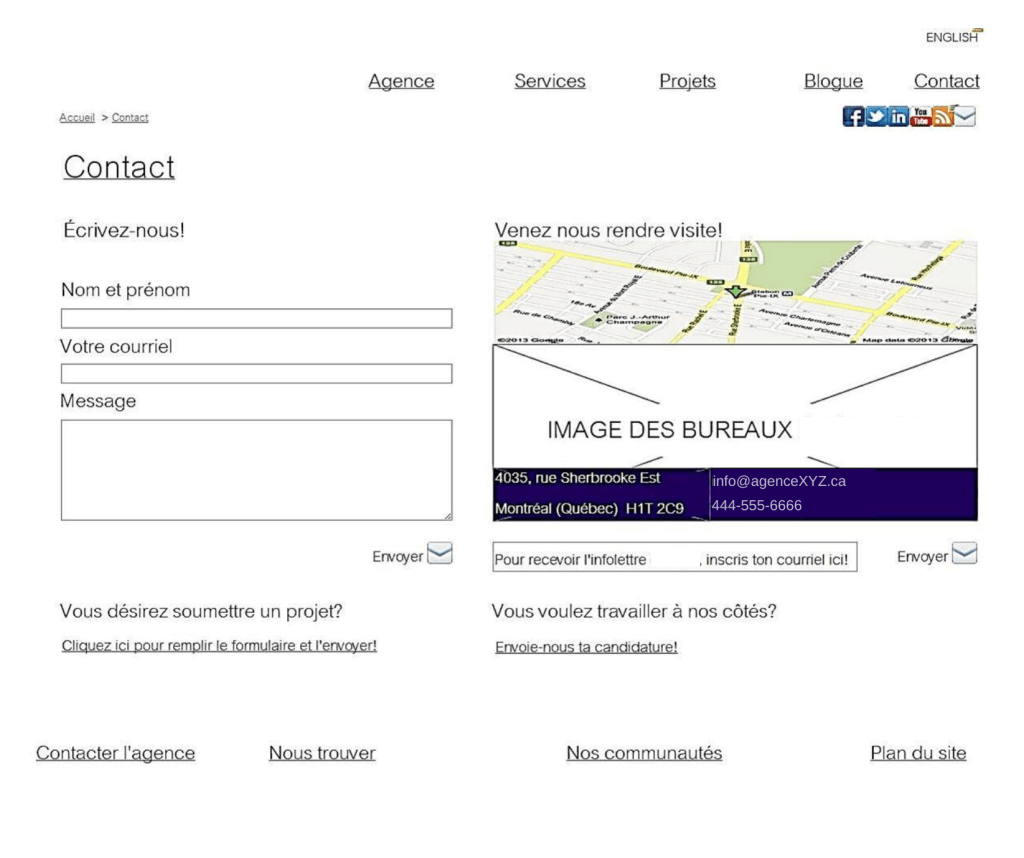The image size is (1024, 858).
Task: Open the Agence menu item
Action: [401, 82]
